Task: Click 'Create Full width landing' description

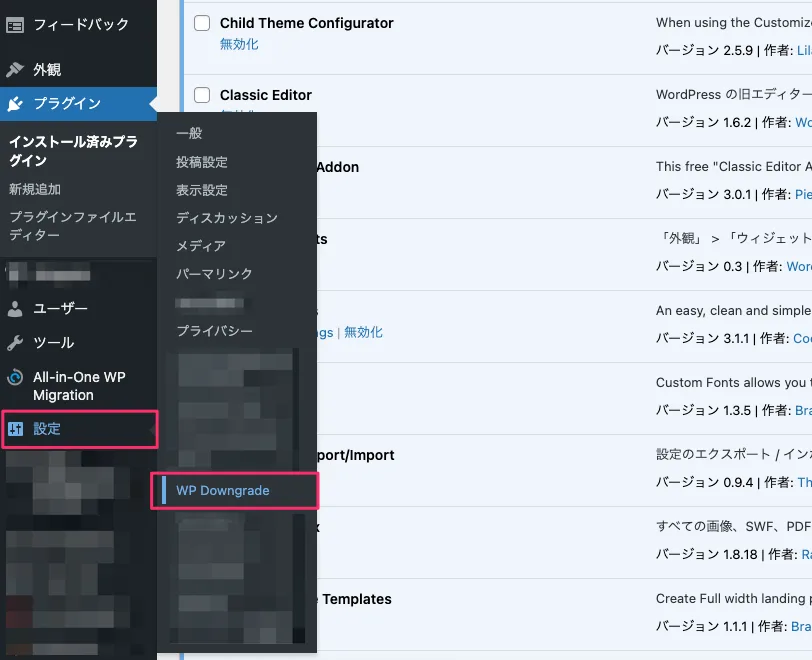Action: (734, 599)
